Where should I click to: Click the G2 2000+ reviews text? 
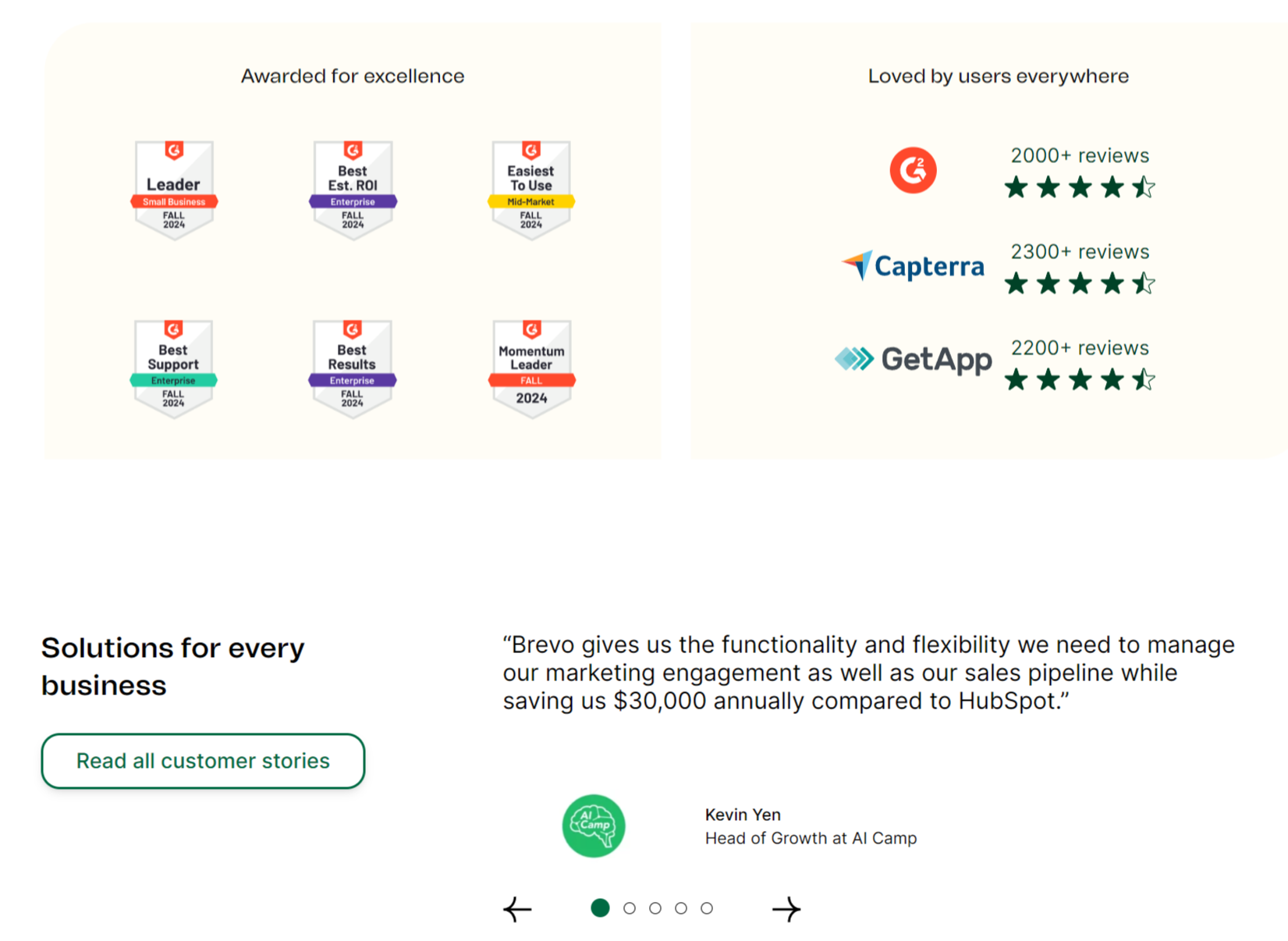pyautogui.click(x=1080, y=155)
